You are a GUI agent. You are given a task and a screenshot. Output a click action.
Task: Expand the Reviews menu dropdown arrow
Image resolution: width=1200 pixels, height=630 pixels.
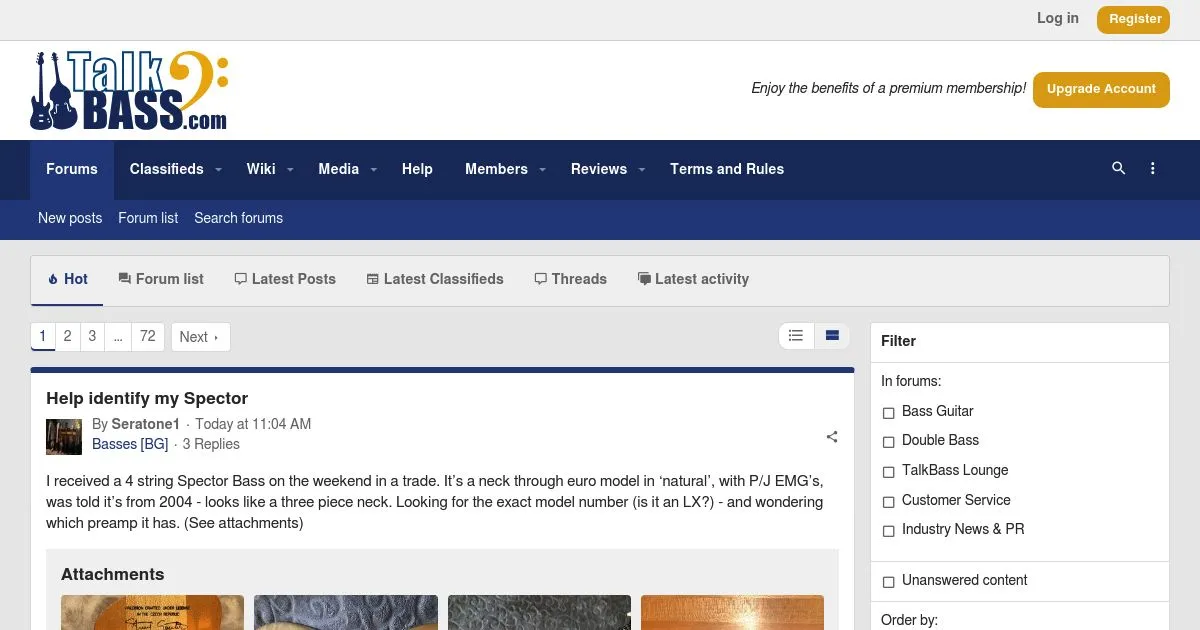(642, 170)
